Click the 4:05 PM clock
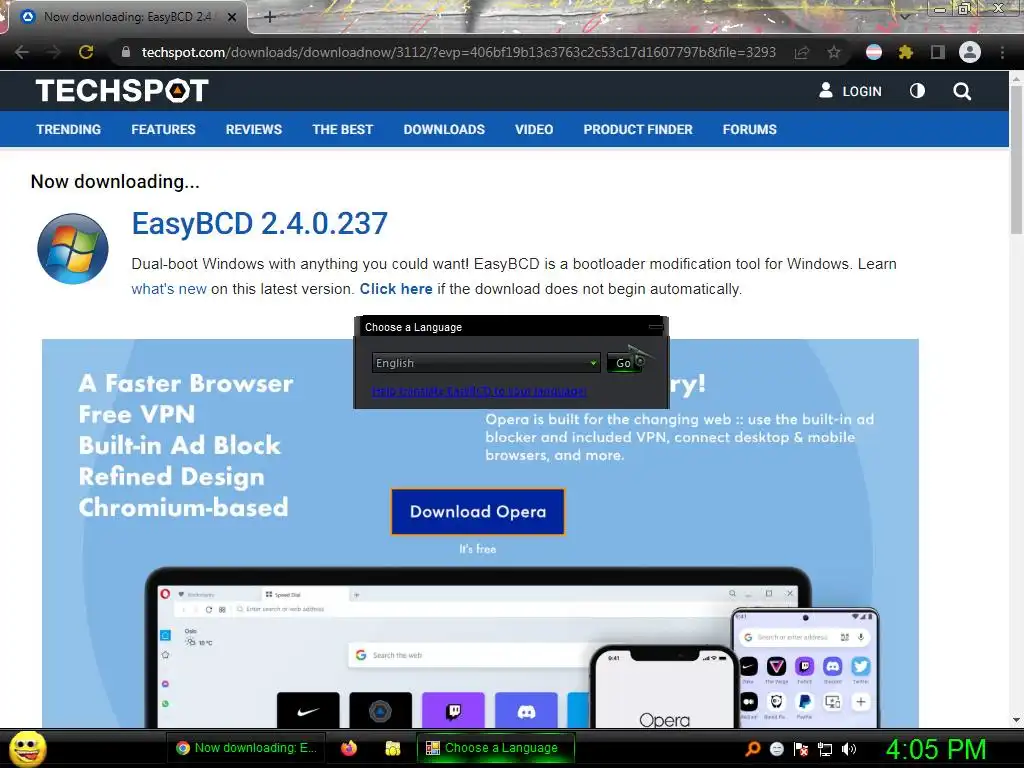This screenshot has height=768, width=1024. [x=936, y=749]
